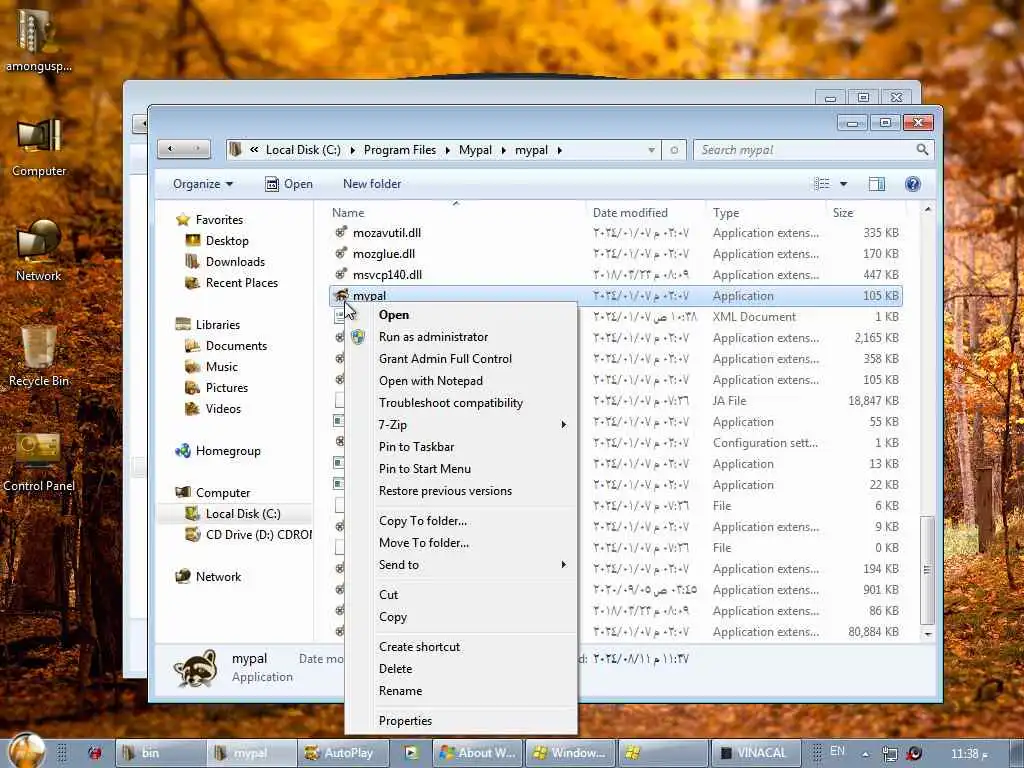Sort by the Date modified column header
The image size is (1024, 768).
[x=630, y=213]
